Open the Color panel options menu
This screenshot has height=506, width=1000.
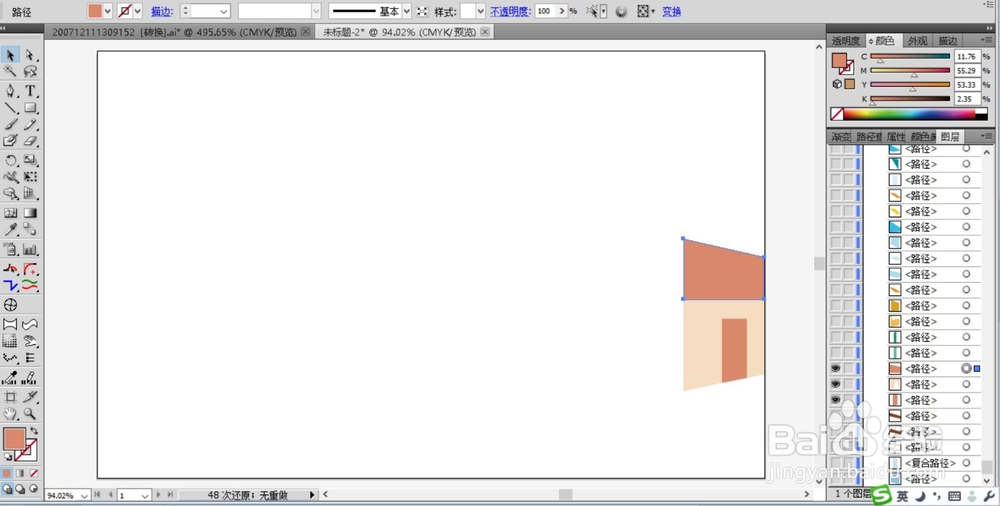pos(987,40)
